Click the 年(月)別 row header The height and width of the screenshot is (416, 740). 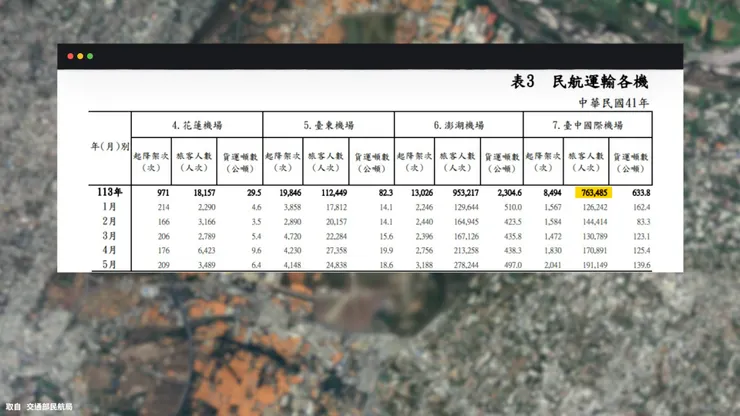pyautogui.click(x=110, y=146)
